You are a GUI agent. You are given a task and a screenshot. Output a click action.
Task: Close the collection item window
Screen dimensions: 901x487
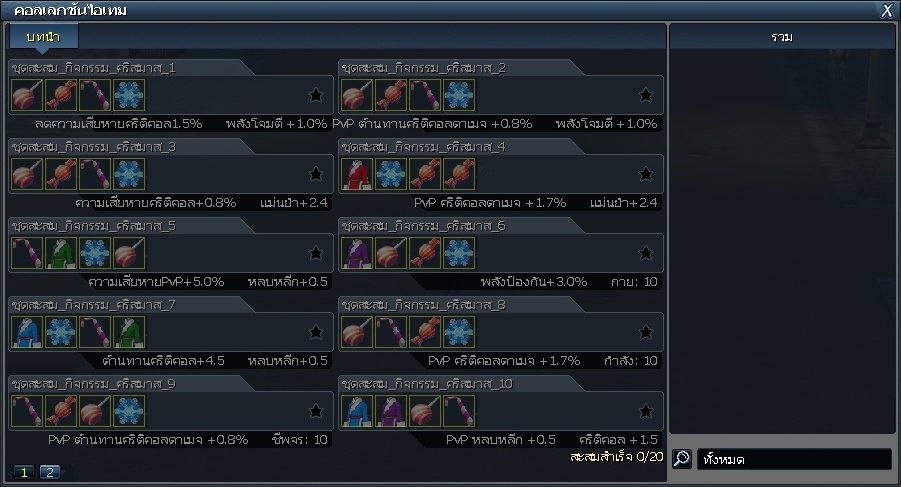pyautogui.click(x=887, y=10)
